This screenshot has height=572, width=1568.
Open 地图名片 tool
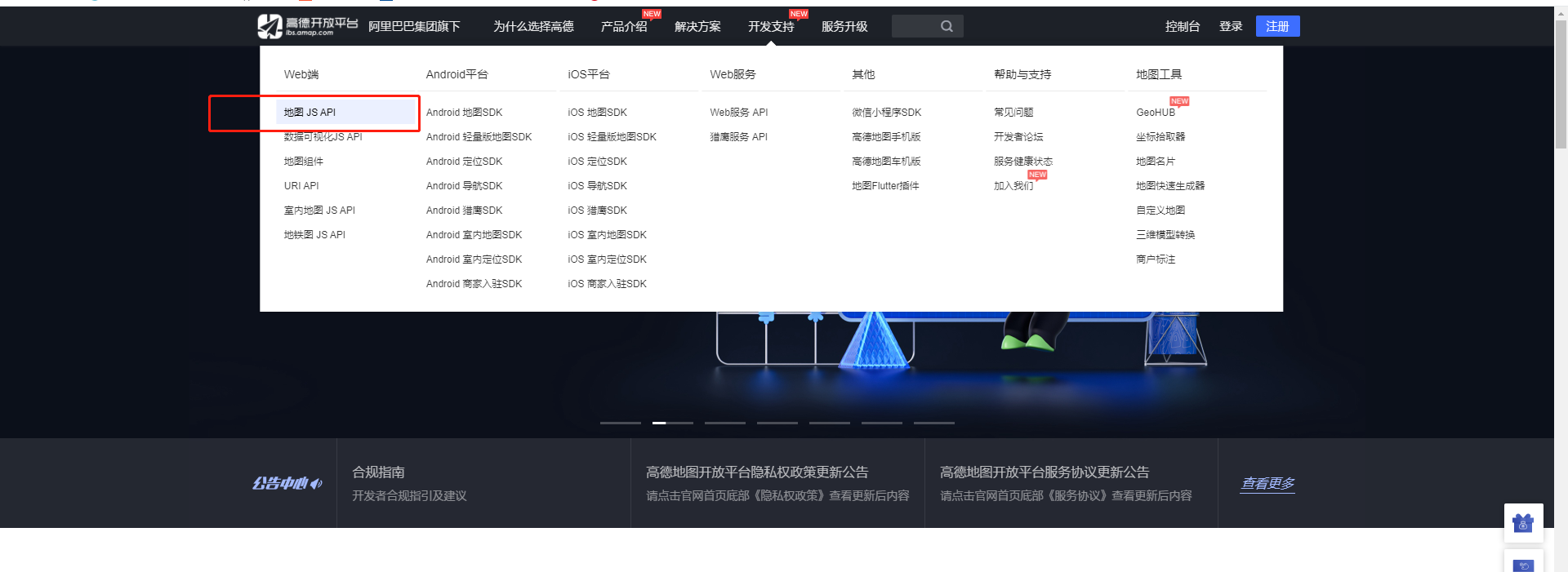[1156, 162]
